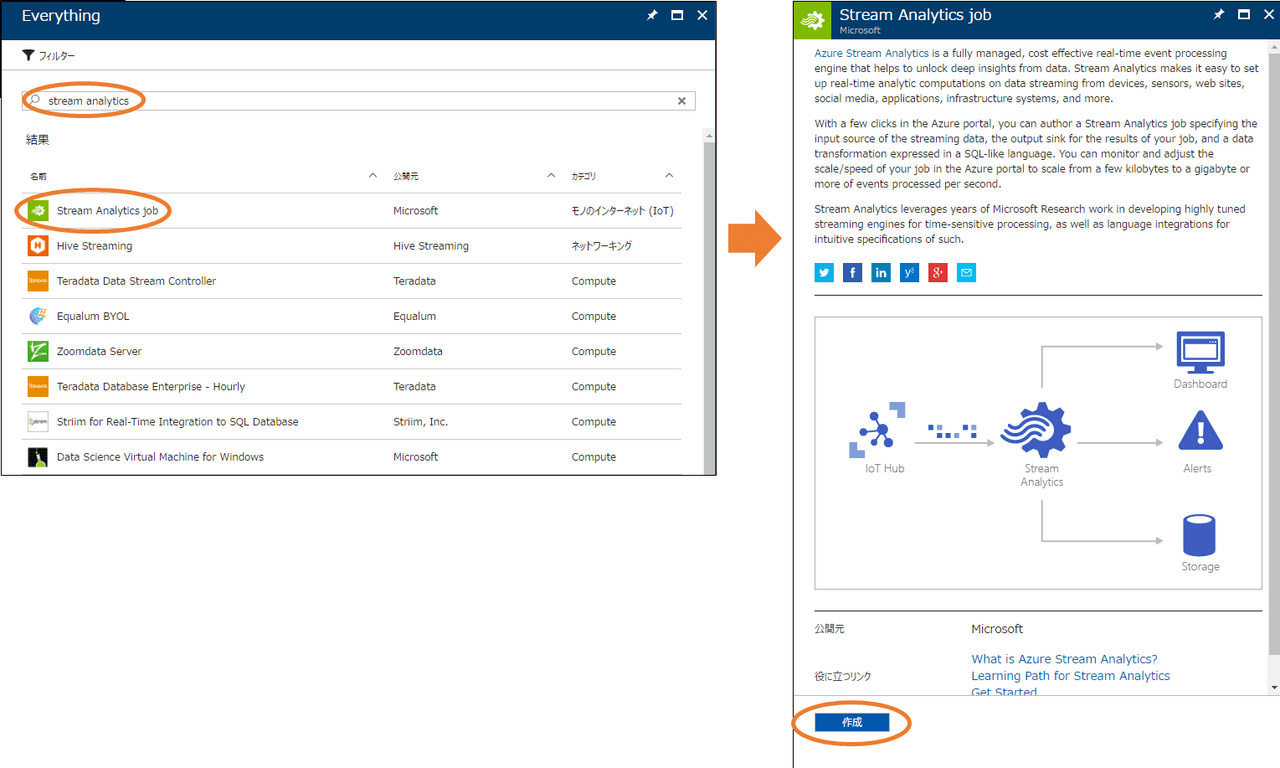This screenshot has height=768, width=1280.
Task: Maximize the Everything blade
Action: point(677,16)
